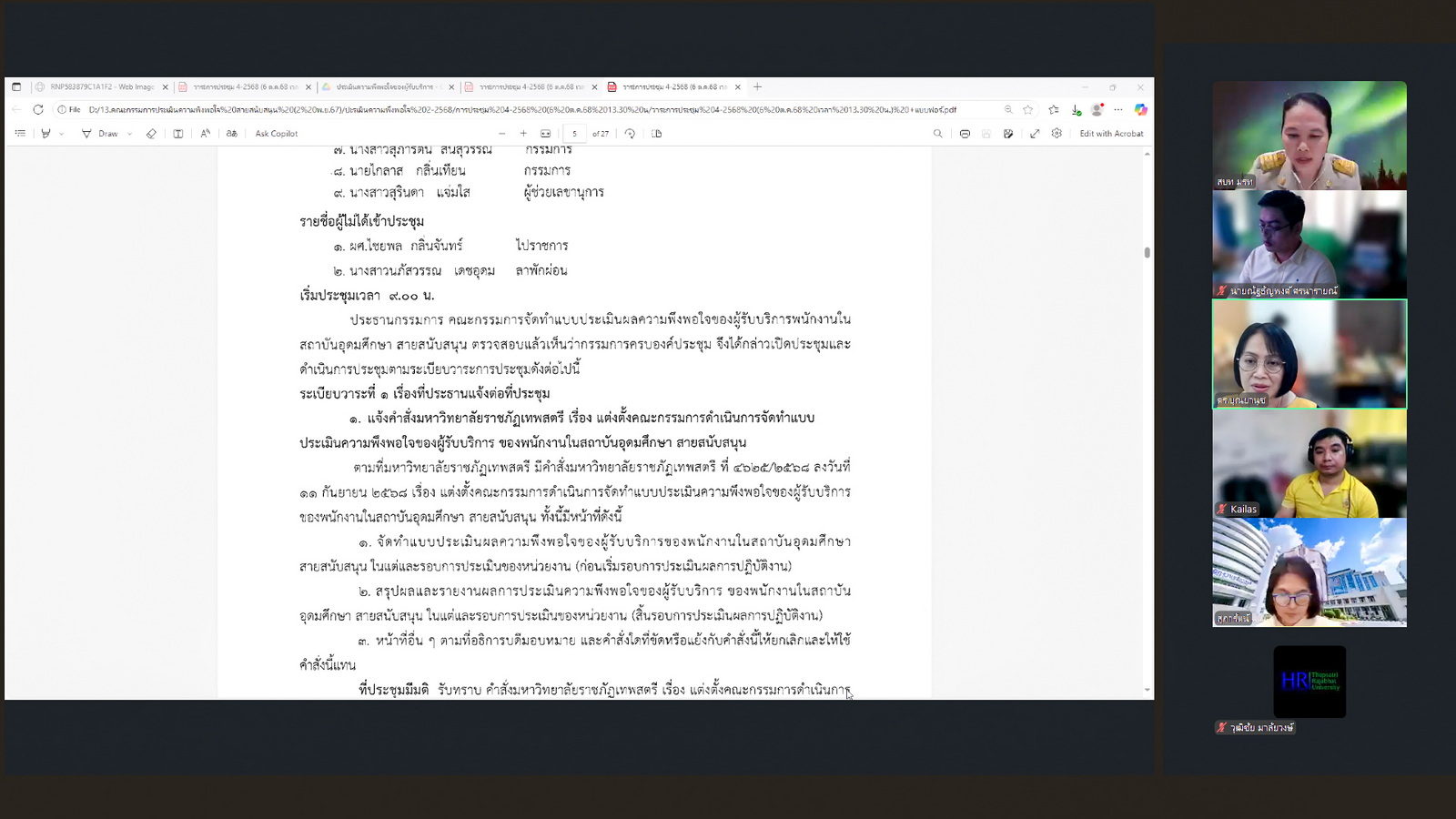Switch to the RNP583879C1A1F2 Web Image tab

pos(101,87)
